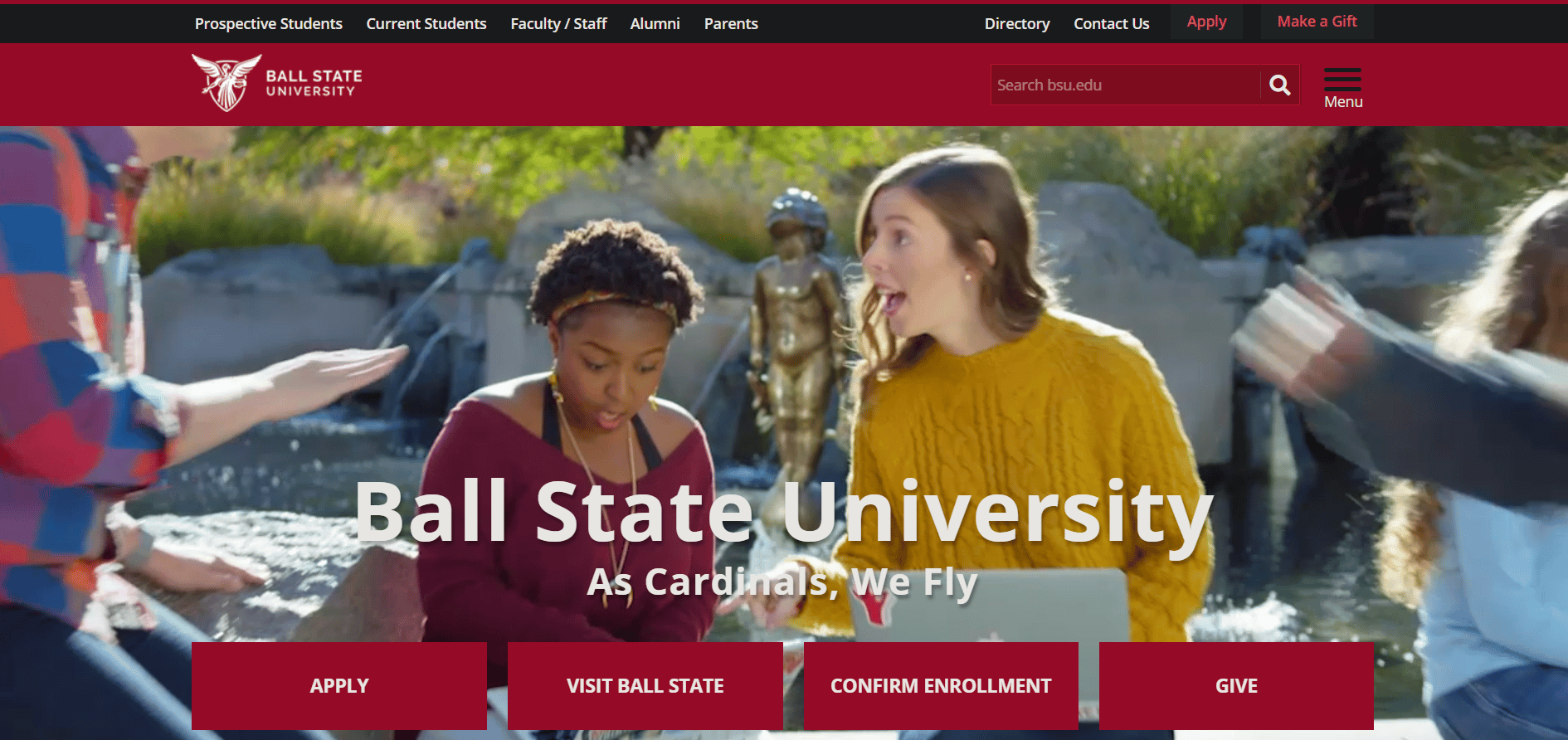1568x740 pixels.
Task: Click the top bar Apply button
Action: [1206, 22]
